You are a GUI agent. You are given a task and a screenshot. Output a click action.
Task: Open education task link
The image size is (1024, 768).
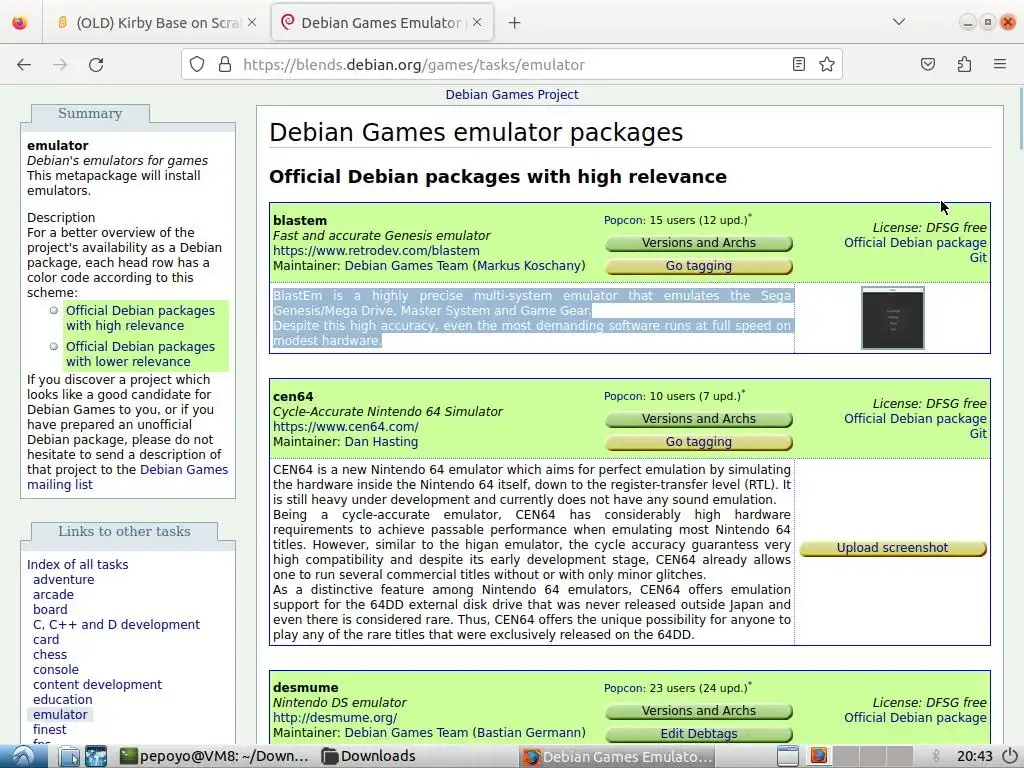(x=63, y=700)
